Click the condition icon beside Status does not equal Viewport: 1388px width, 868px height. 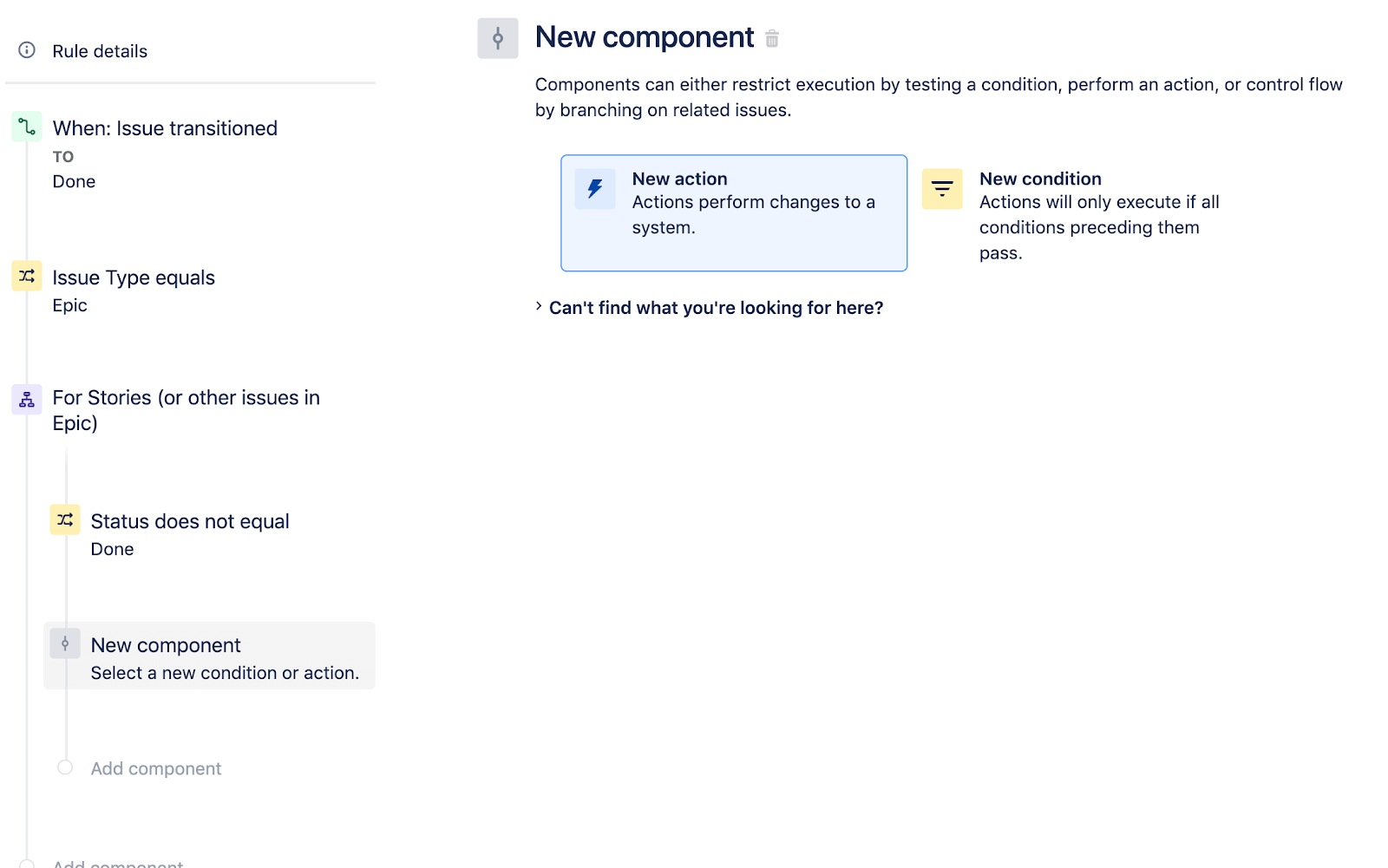pos(65,519)
